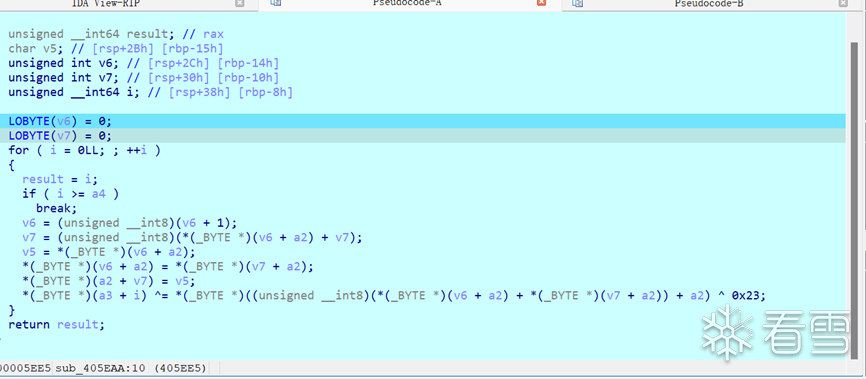Click the opening brace of the for loop
This screenshot has height=379, width=866.
click(x=12, y=165)
